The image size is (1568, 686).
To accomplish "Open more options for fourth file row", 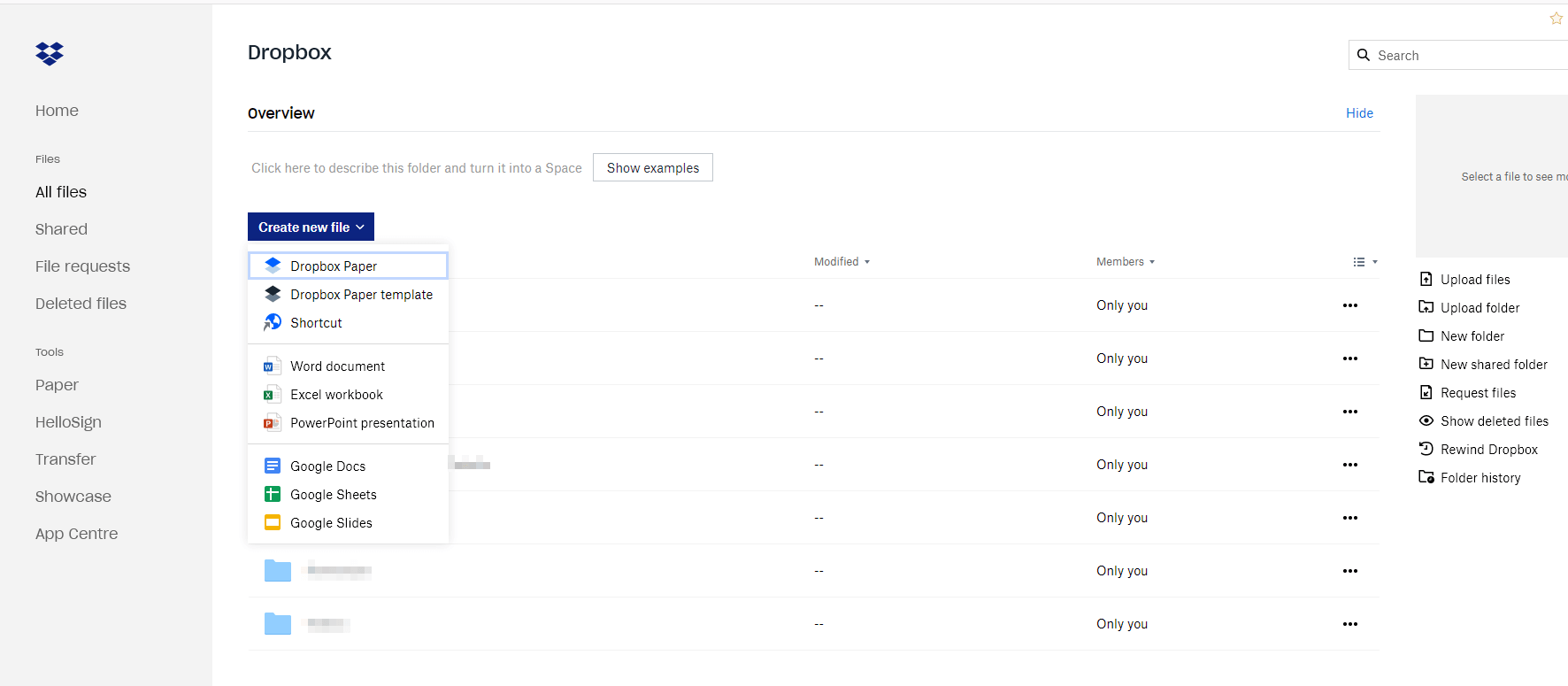I will pos(1349,465).
